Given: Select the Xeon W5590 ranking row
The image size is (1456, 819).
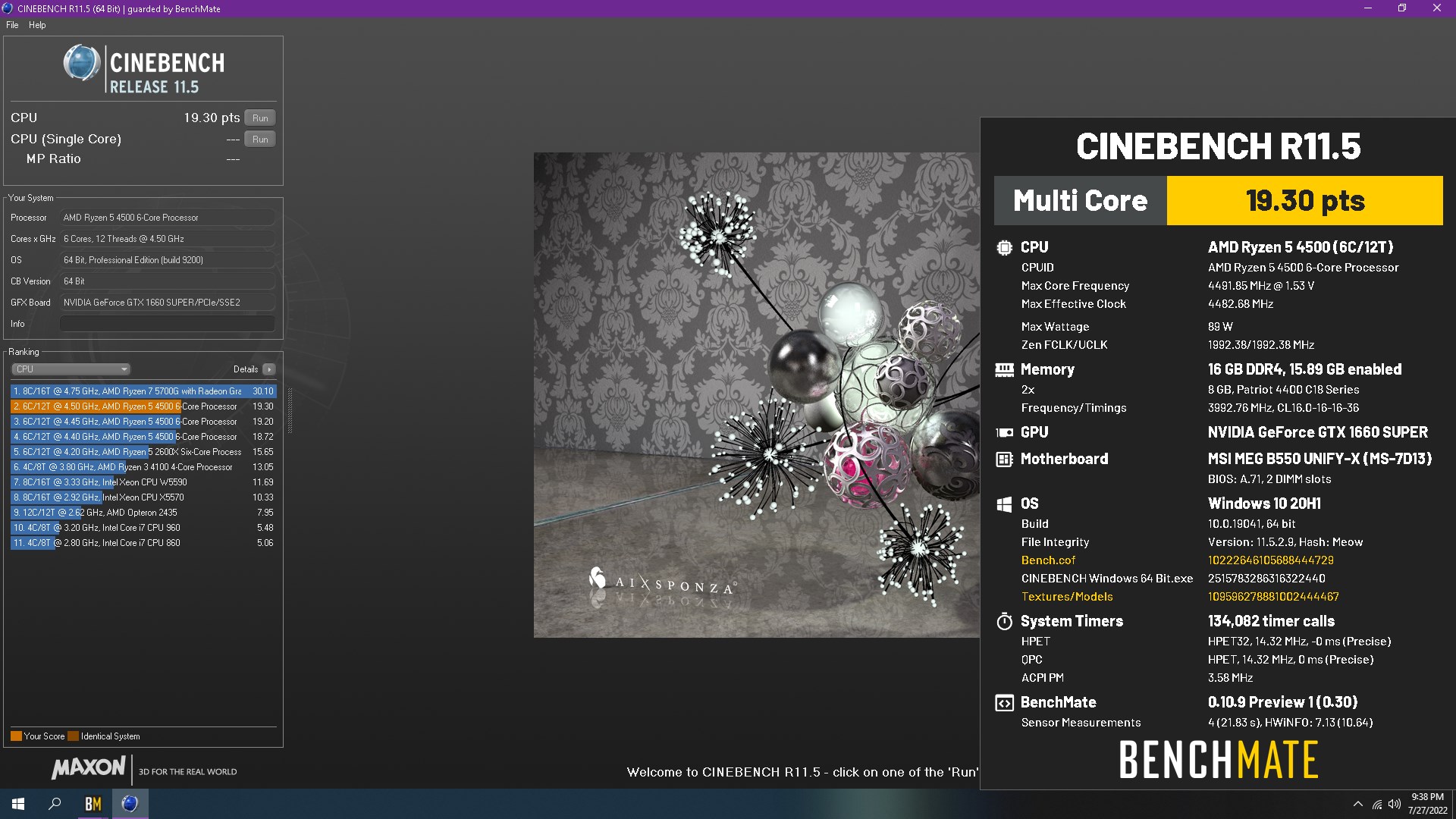Looking at the screenshot, I should coord(143,482).
